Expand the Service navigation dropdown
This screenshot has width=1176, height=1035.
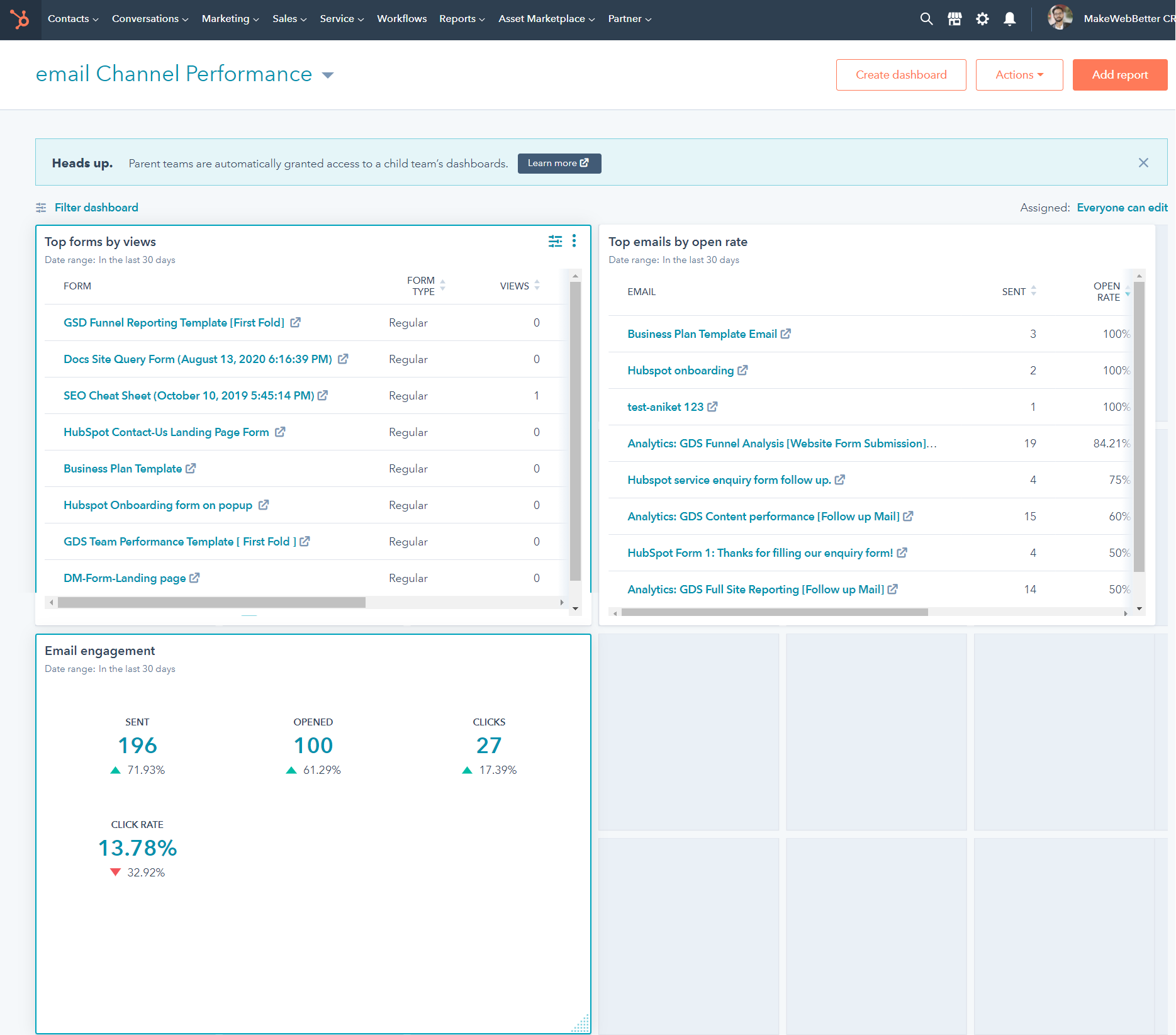(341, 19)
